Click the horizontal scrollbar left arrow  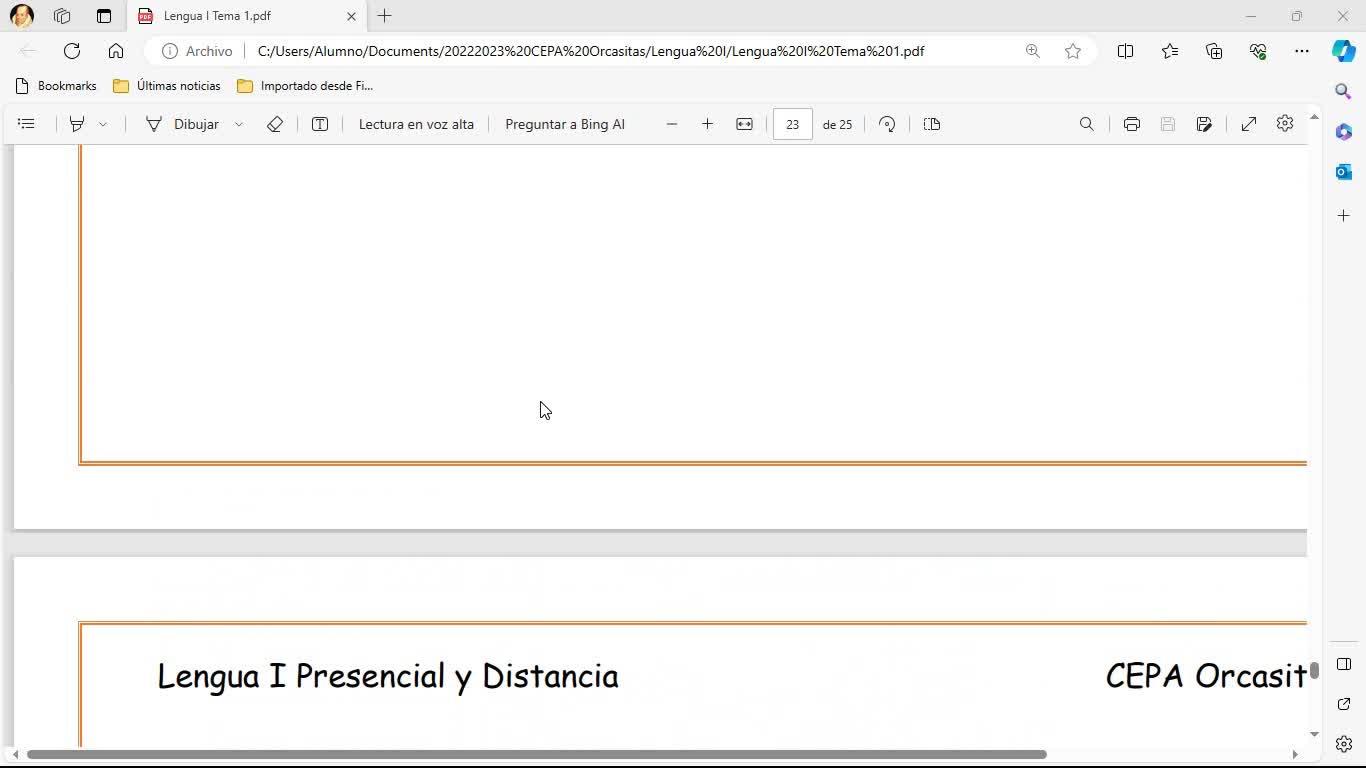click(15, 754)
